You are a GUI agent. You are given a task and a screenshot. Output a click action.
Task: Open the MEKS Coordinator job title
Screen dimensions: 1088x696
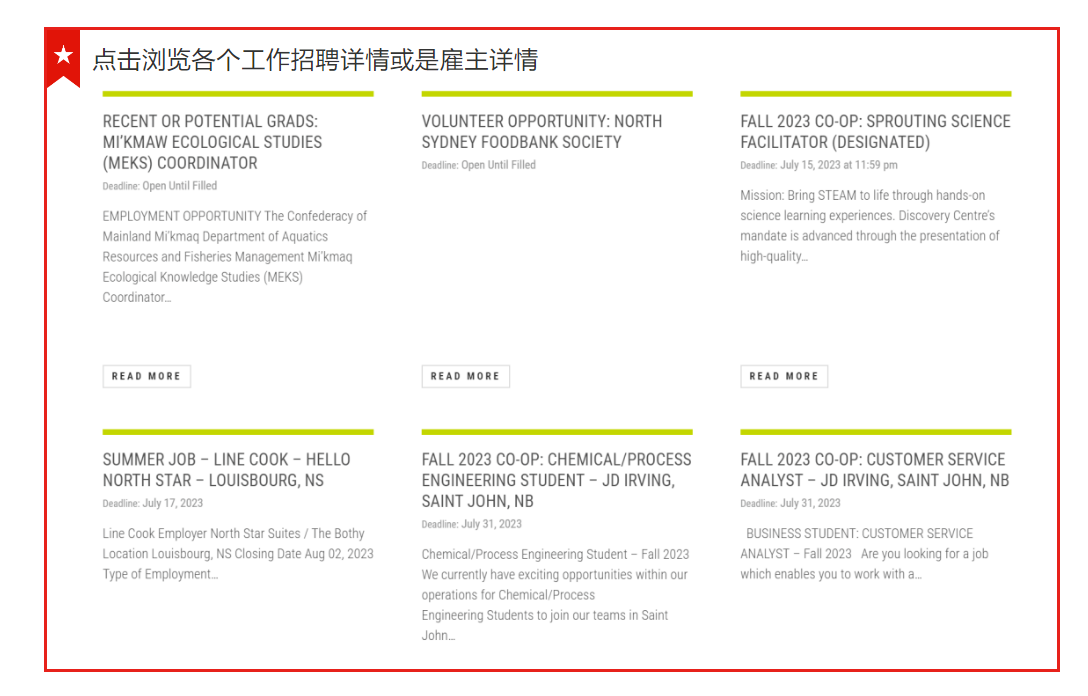212,142
